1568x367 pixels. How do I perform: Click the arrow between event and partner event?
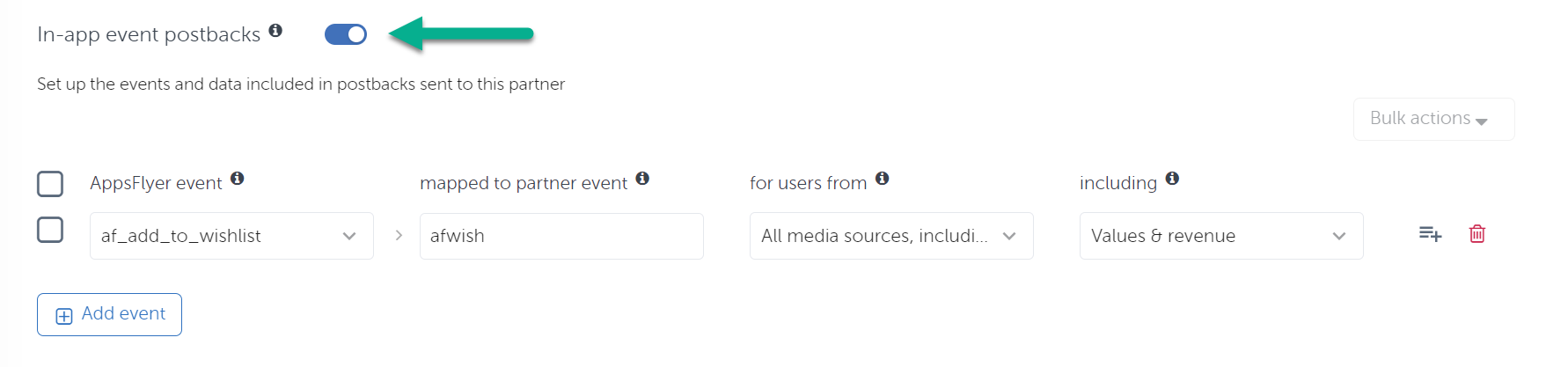point(399,235)
